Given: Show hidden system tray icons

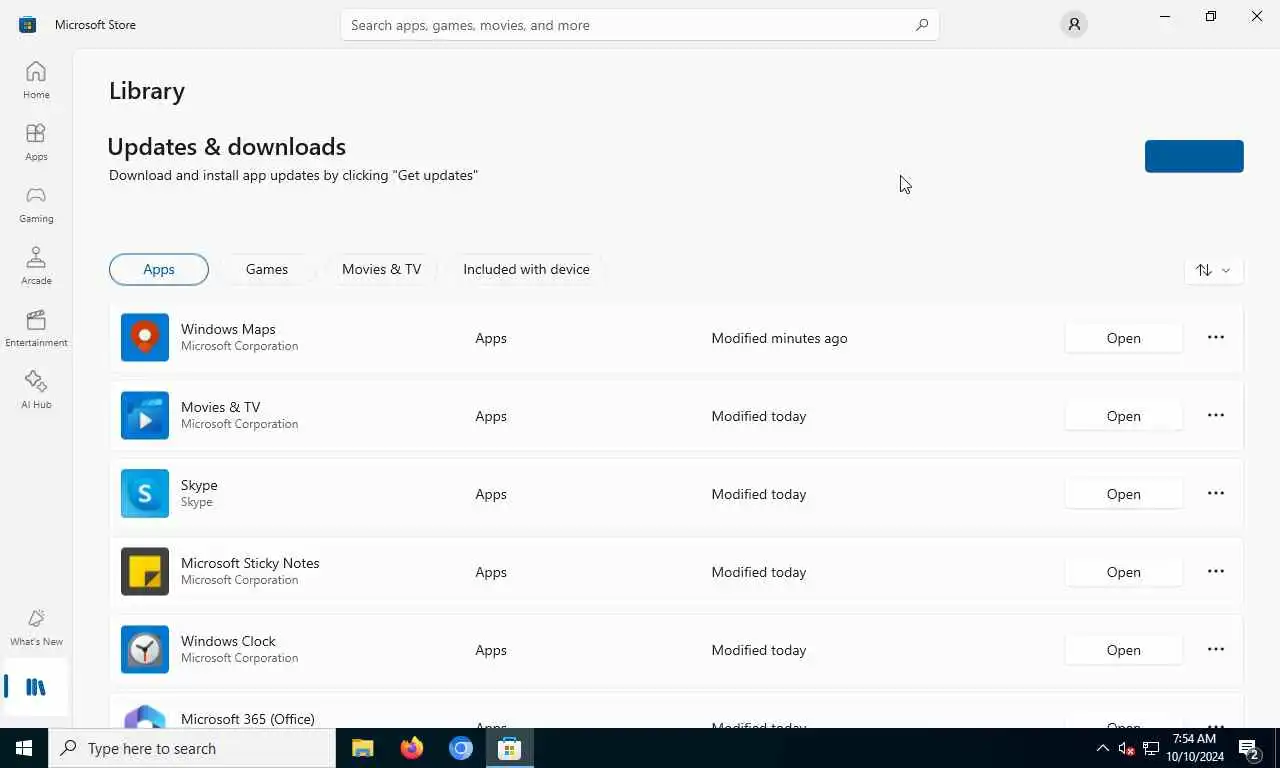Looking at the screenshot, I should pos(1102,748).
